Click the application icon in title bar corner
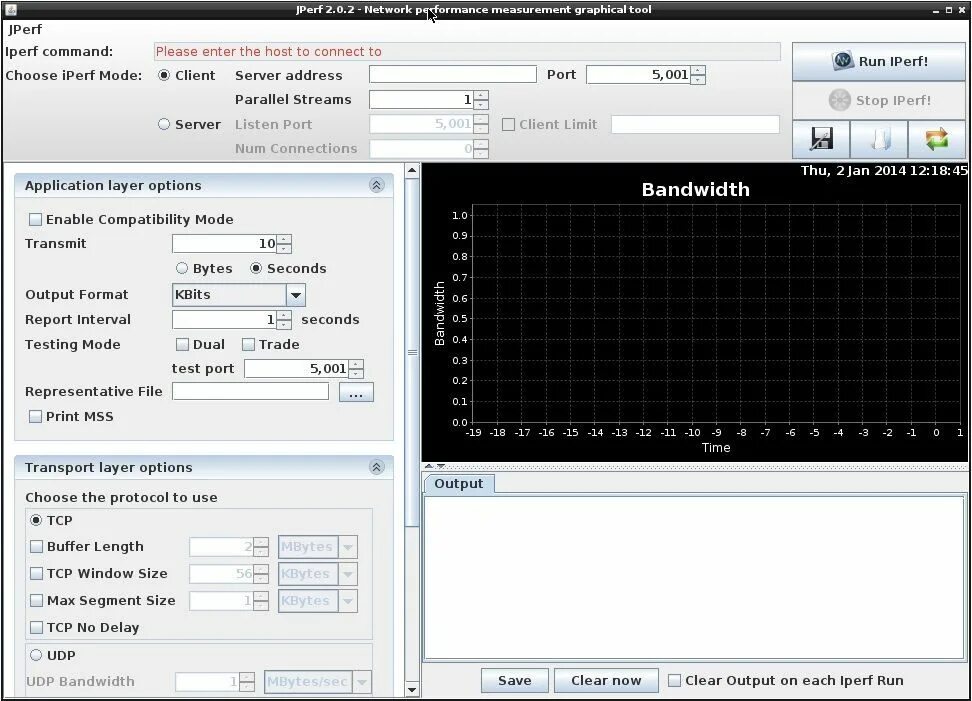 (11, 9)
